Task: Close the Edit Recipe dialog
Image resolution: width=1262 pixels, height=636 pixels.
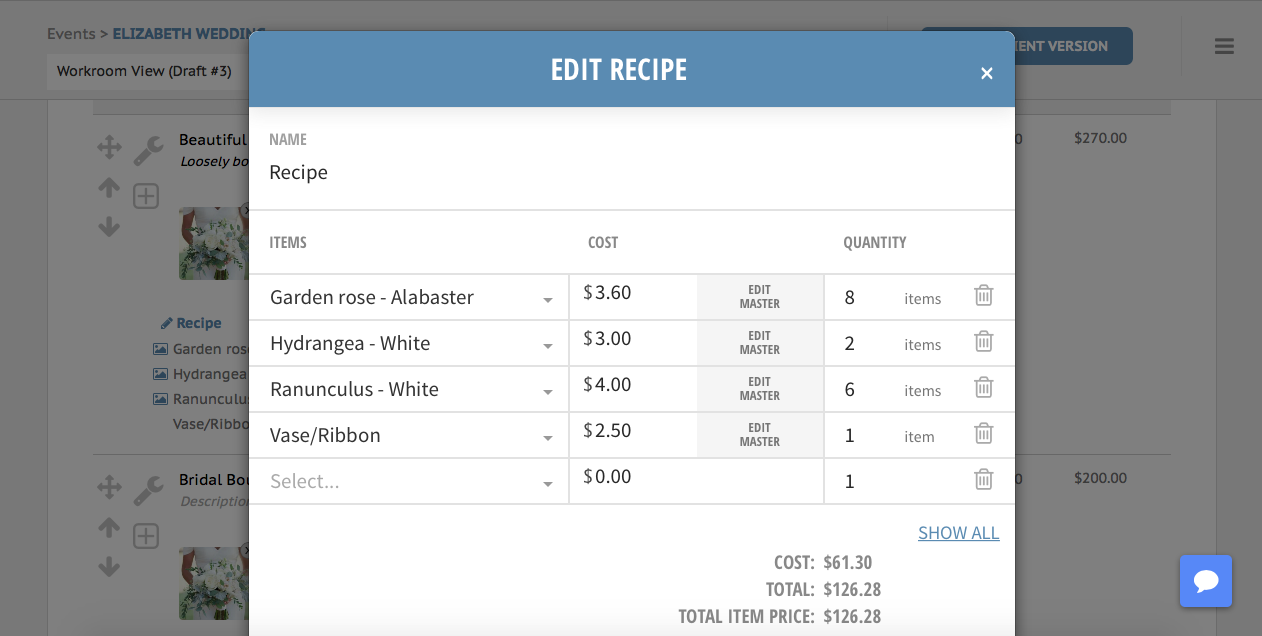Action: (986, 73)
